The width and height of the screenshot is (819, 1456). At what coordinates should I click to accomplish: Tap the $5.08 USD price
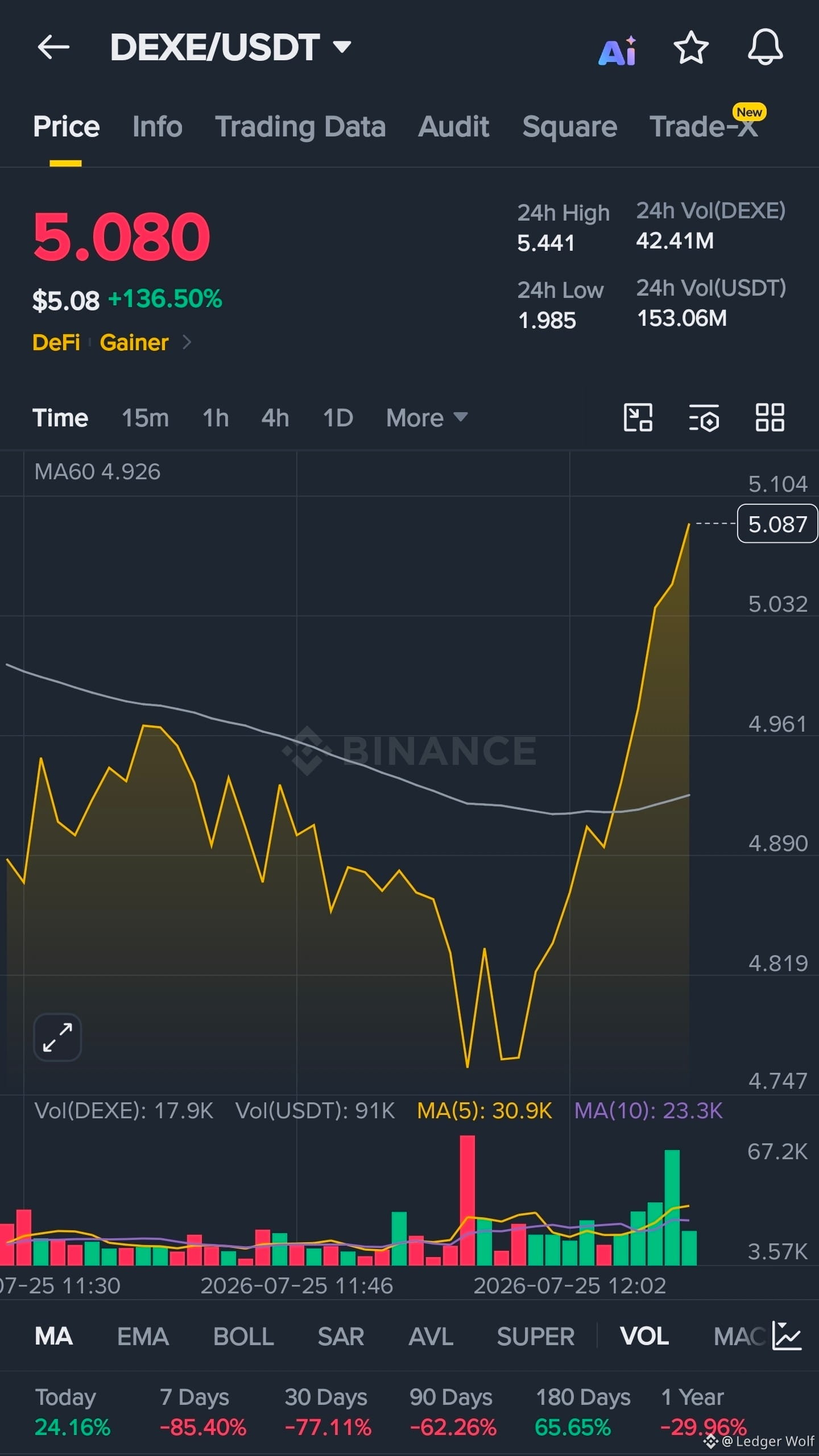pos(66,300)
